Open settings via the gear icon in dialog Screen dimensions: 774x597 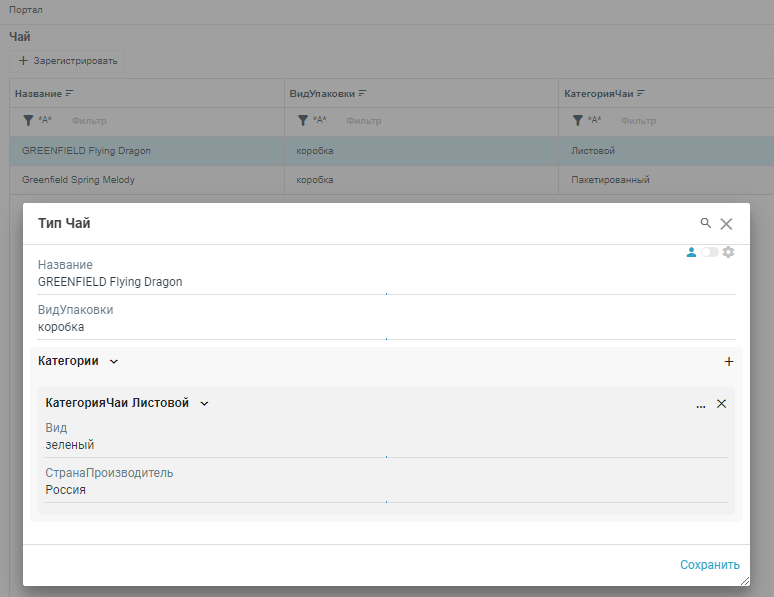(728, 252)
